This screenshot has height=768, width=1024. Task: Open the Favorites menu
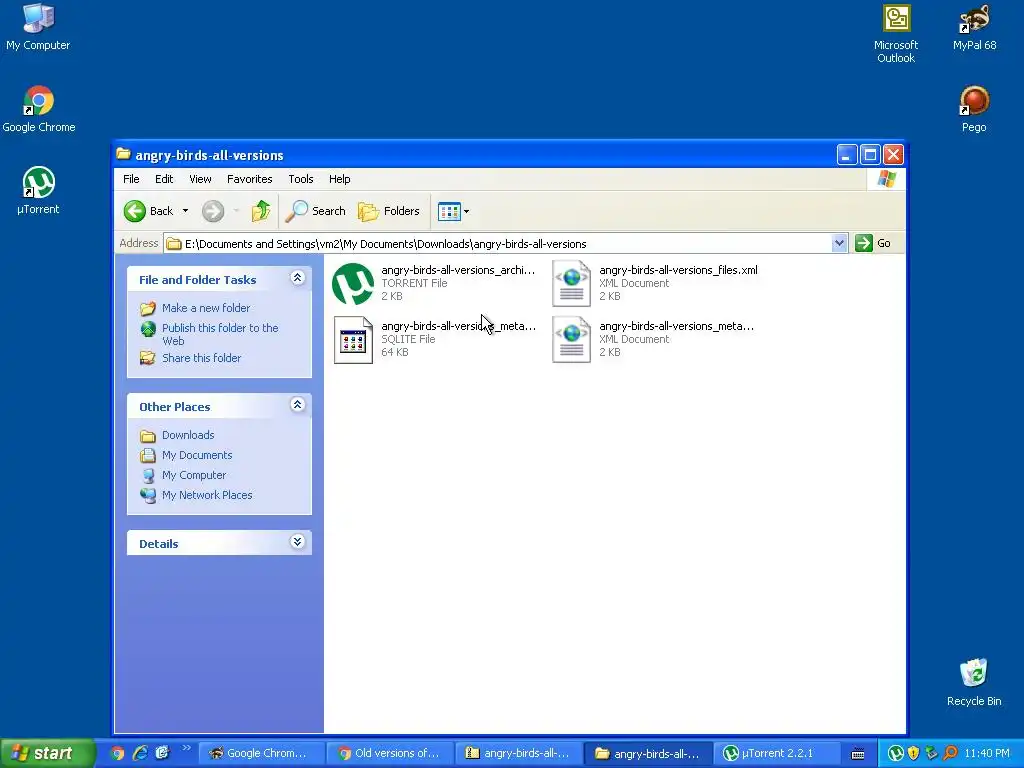(x=249, y=179)
